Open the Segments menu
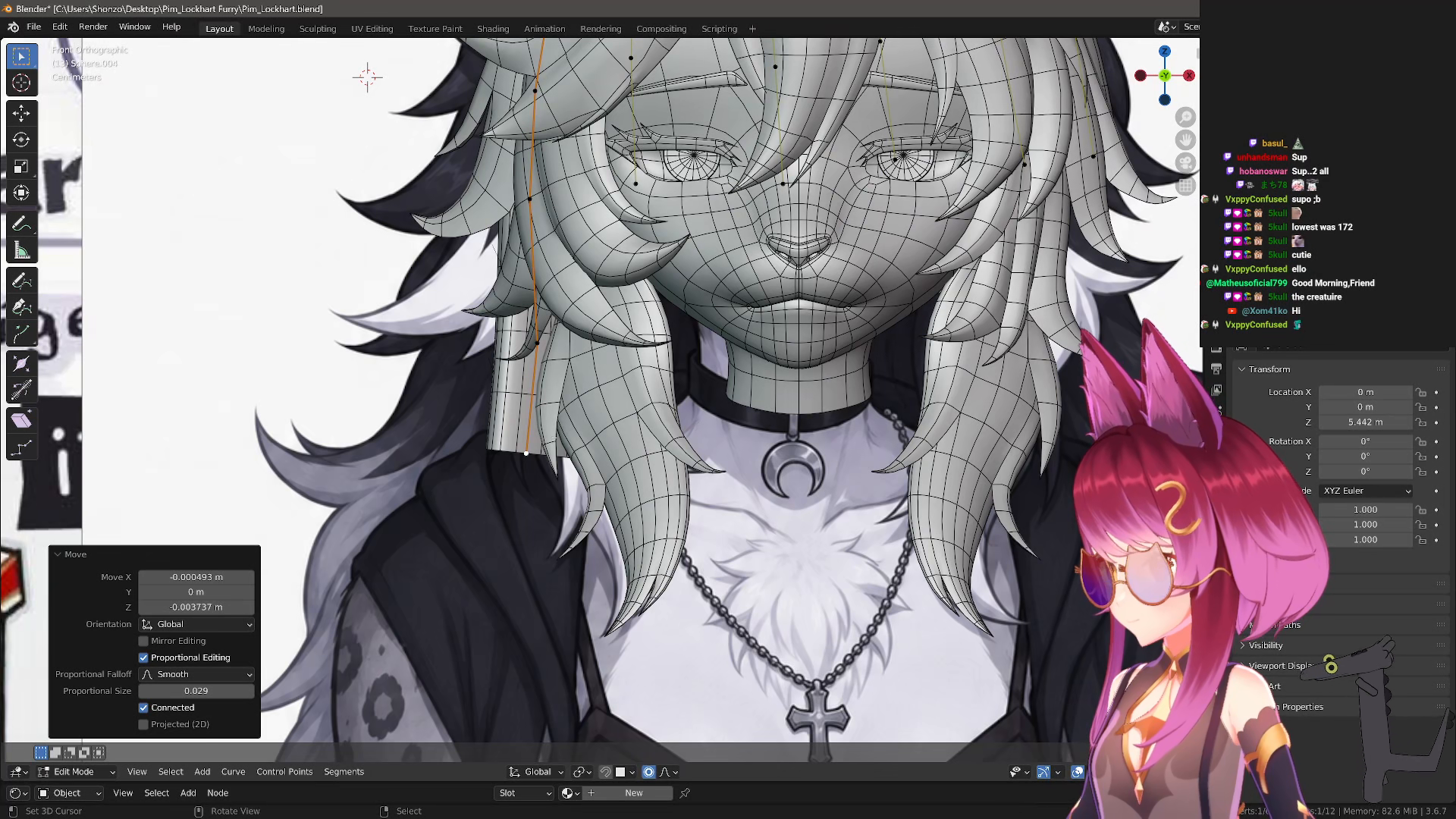The height and width of the screenshot is (819, 1456). 344,772
